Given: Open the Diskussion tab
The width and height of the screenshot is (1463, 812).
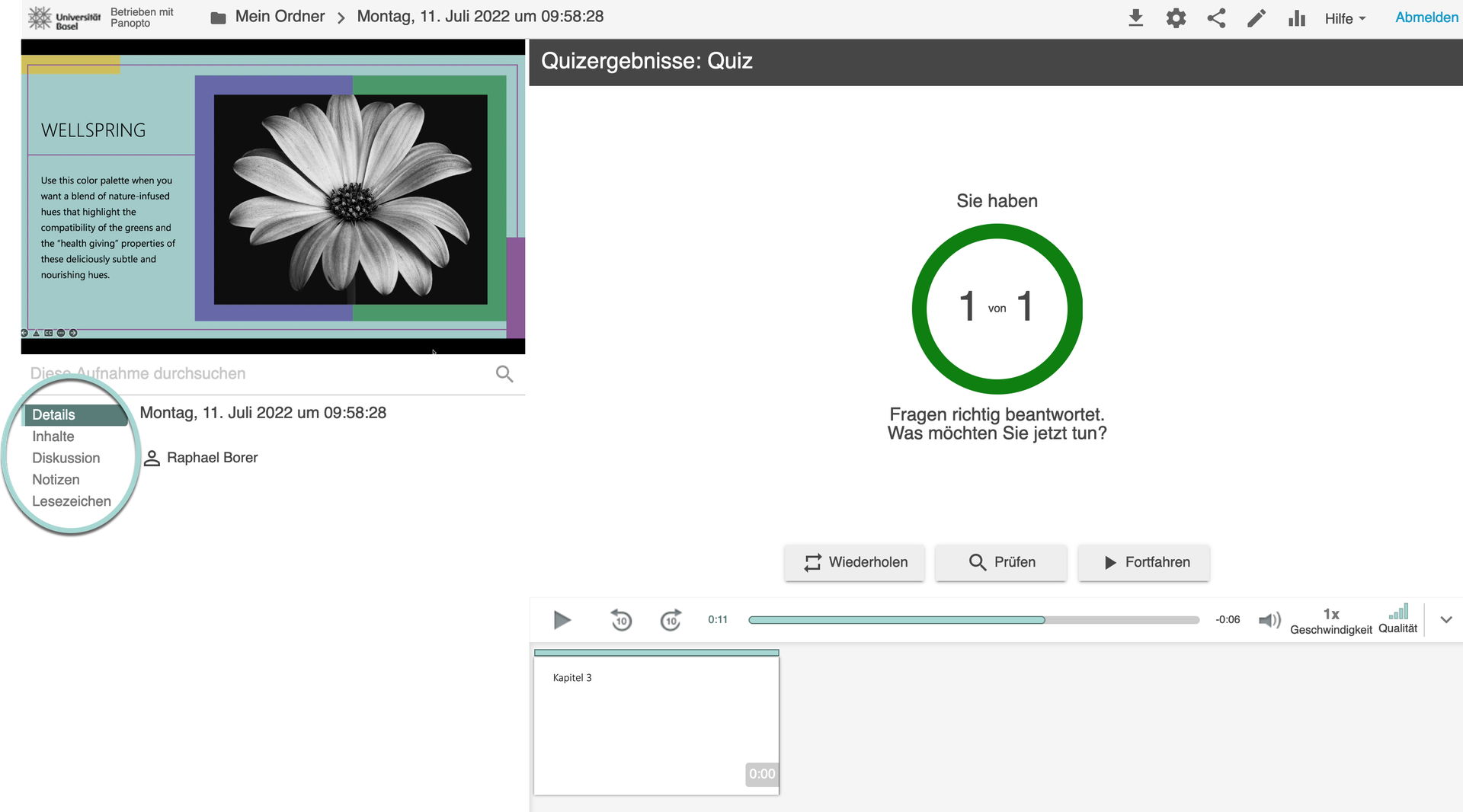Looking at the screenshot, I should click(66, 458).
